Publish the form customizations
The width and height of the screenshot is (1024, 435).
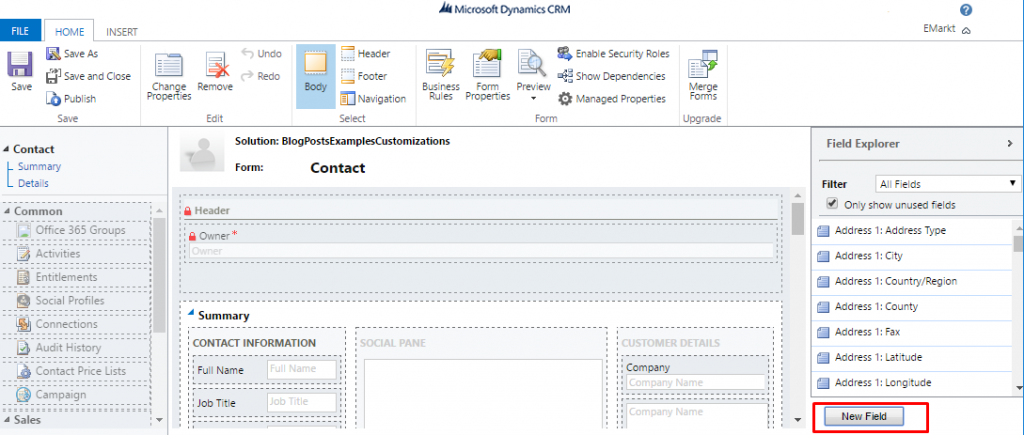[x=71, y=99]
